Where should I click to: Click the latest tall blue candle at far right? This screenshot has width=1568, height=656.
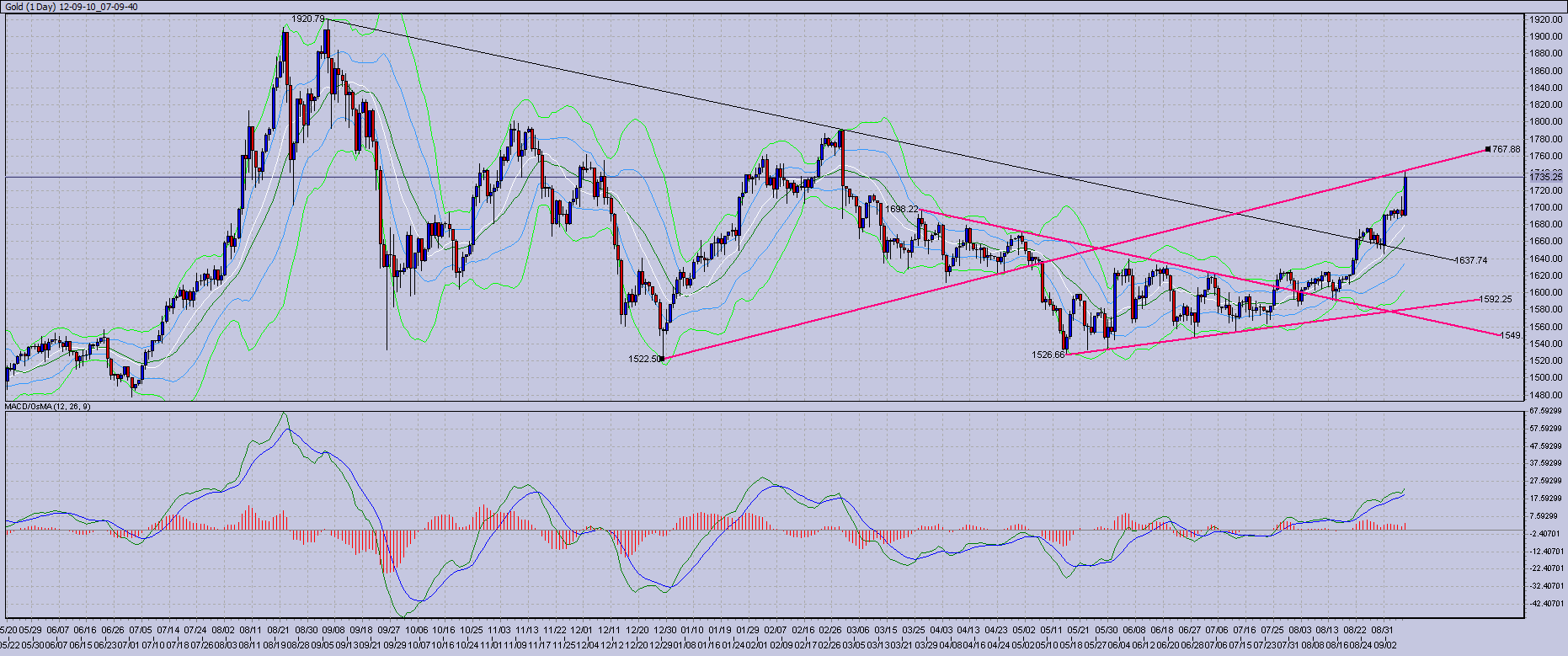click(x=1405, y=194)
